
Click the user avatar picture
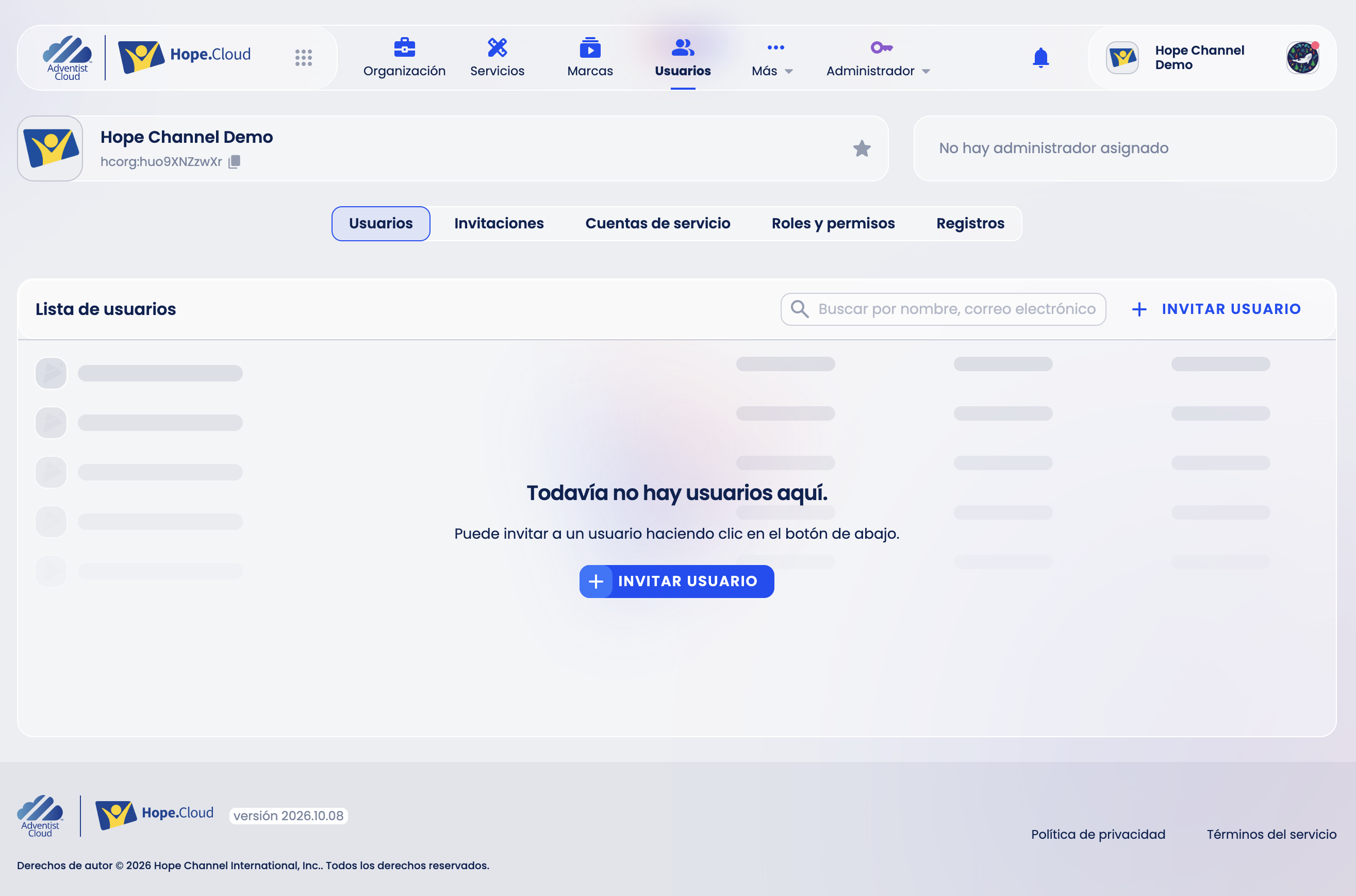coord(1302,58)
